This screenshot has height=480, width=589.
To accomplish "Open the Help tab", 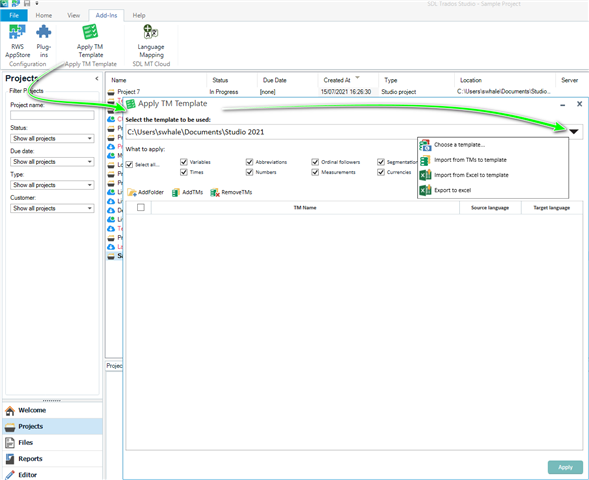I will (139, 15).
